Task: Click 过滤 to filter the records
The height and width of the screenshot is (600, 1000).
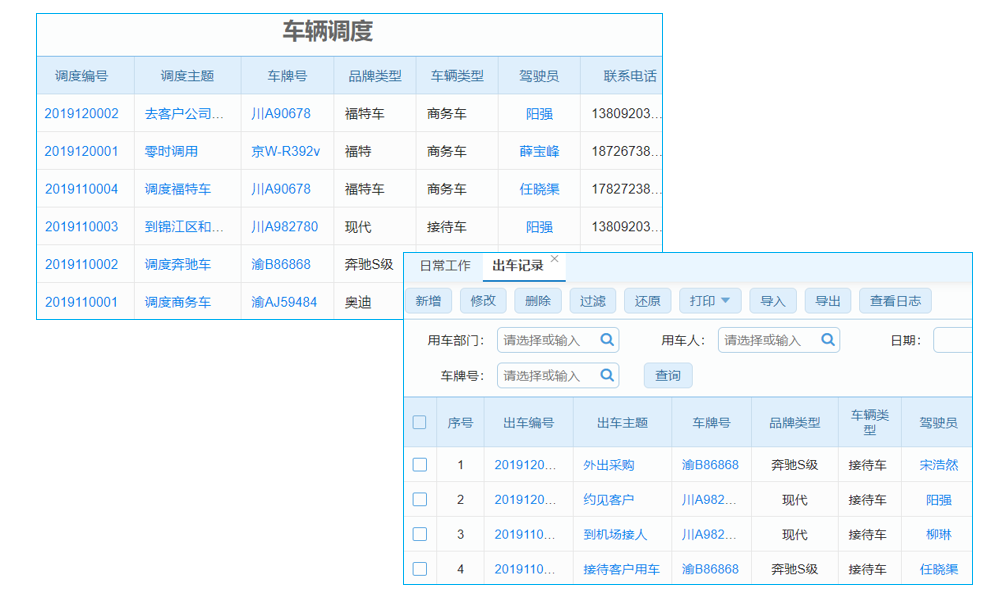Action: click(x=592, y=300)
